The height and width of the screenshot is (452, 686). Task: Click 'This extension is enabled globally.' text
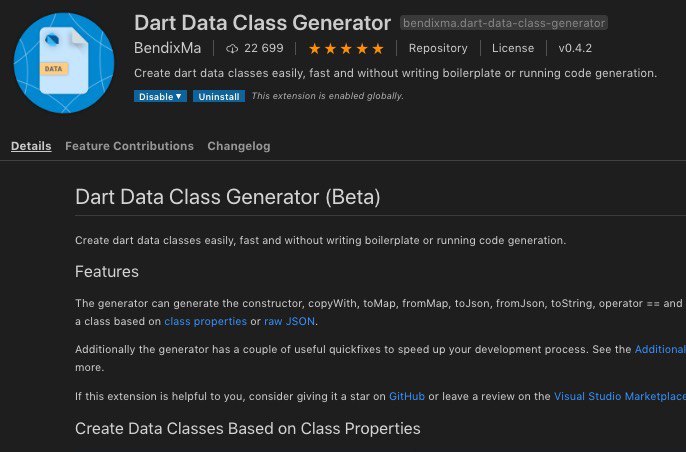(327, 96)
